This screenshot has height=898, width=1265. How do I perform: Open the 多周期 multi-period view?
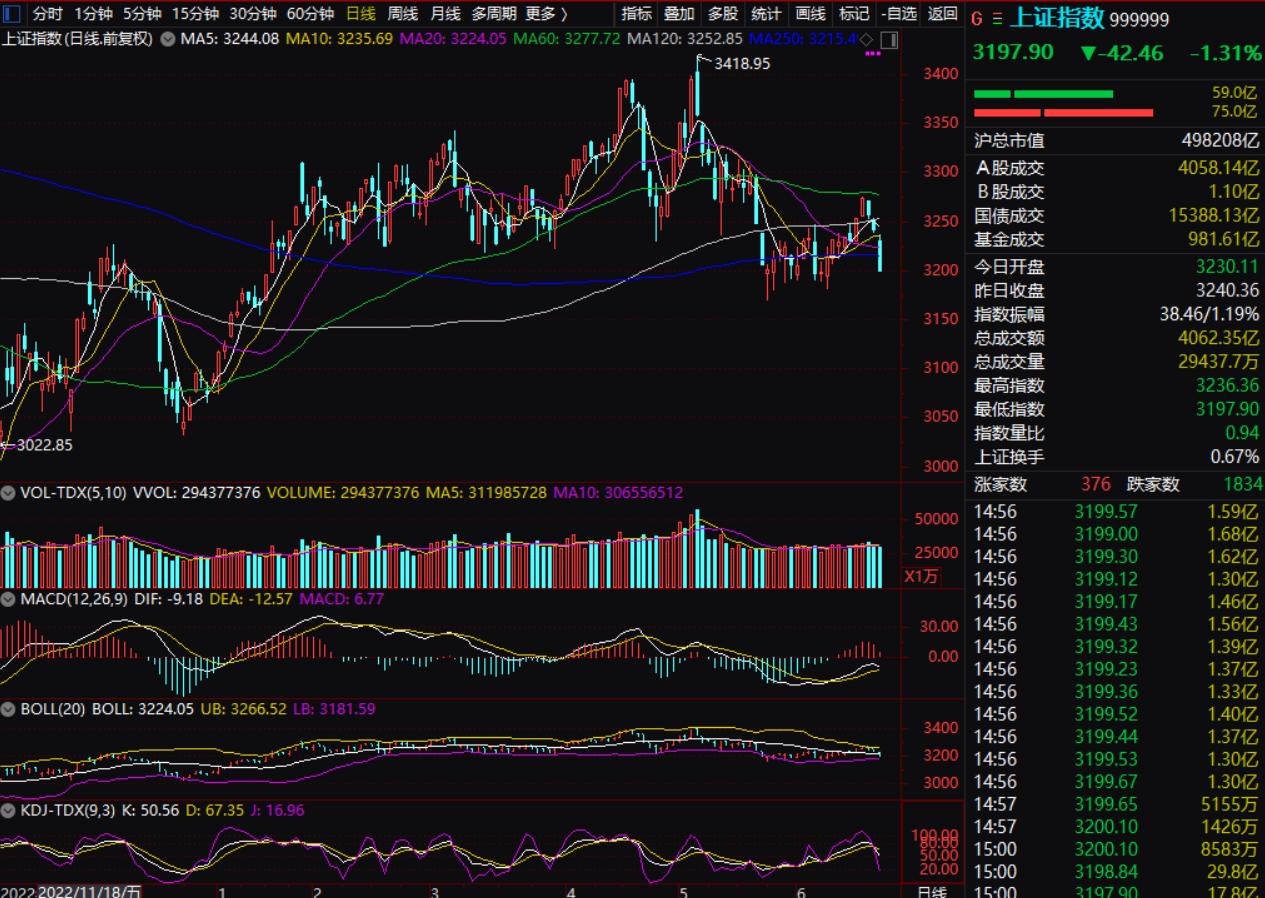[x=494, y=14]
